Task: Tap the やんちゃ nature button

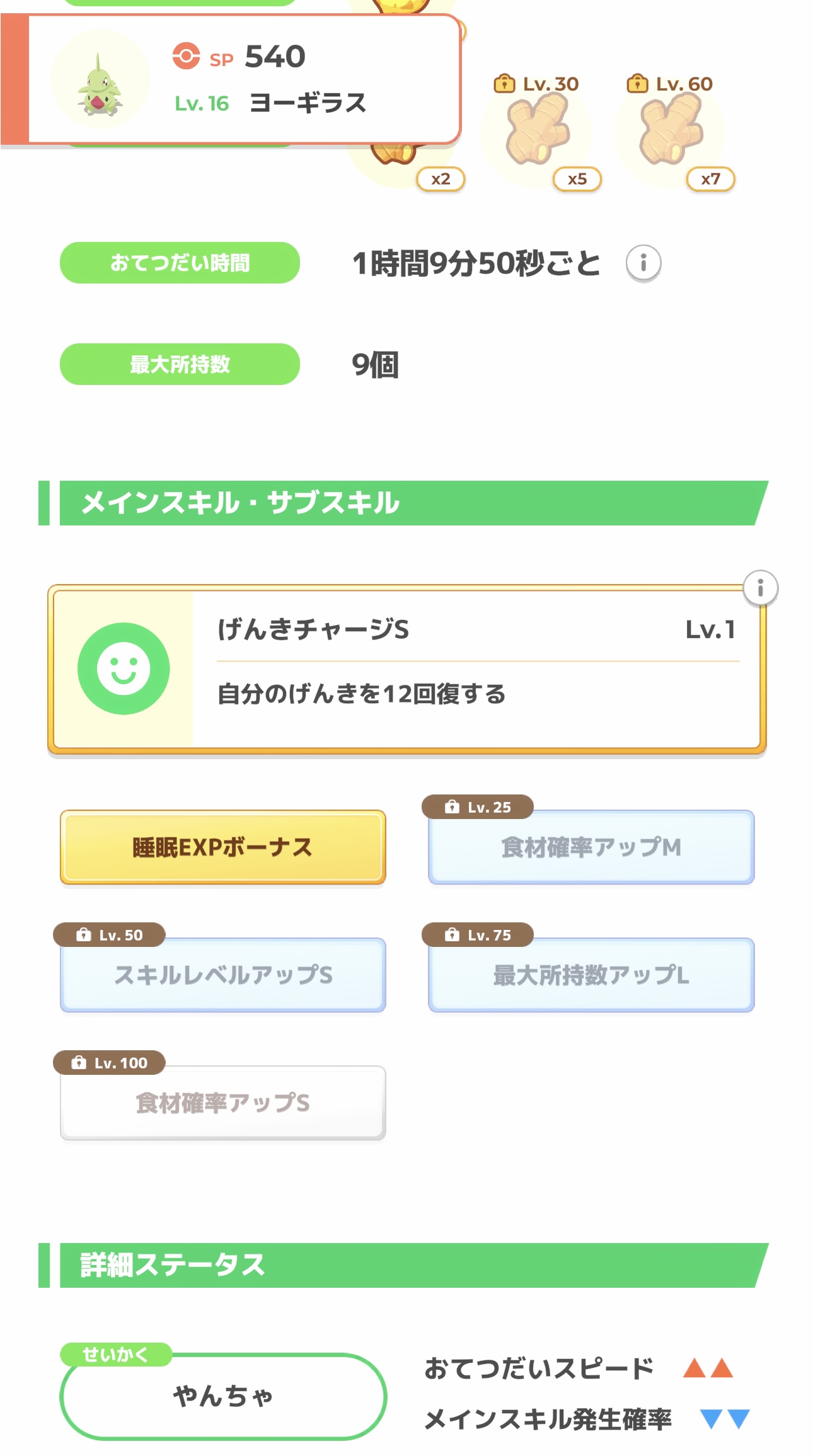Action: [x=222, y=1396]
